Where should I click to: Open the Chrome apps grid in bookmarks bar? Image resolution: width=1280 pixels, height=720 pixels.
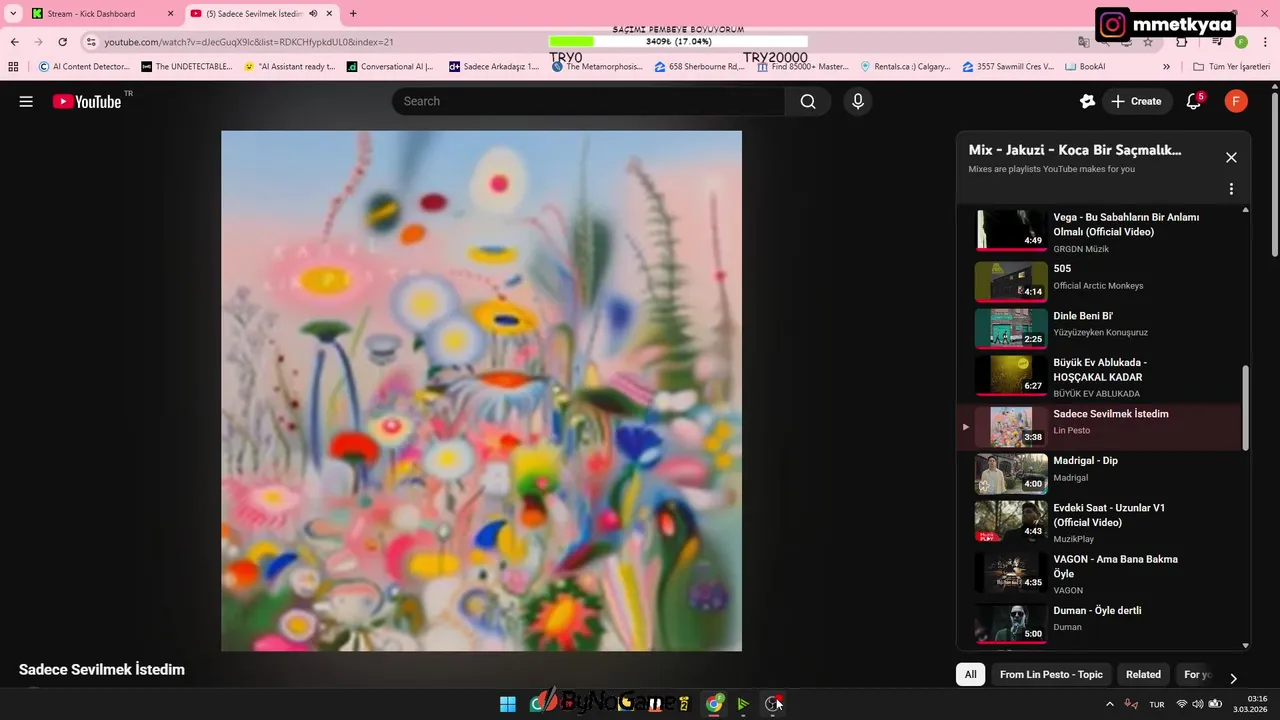coord(13,67)
